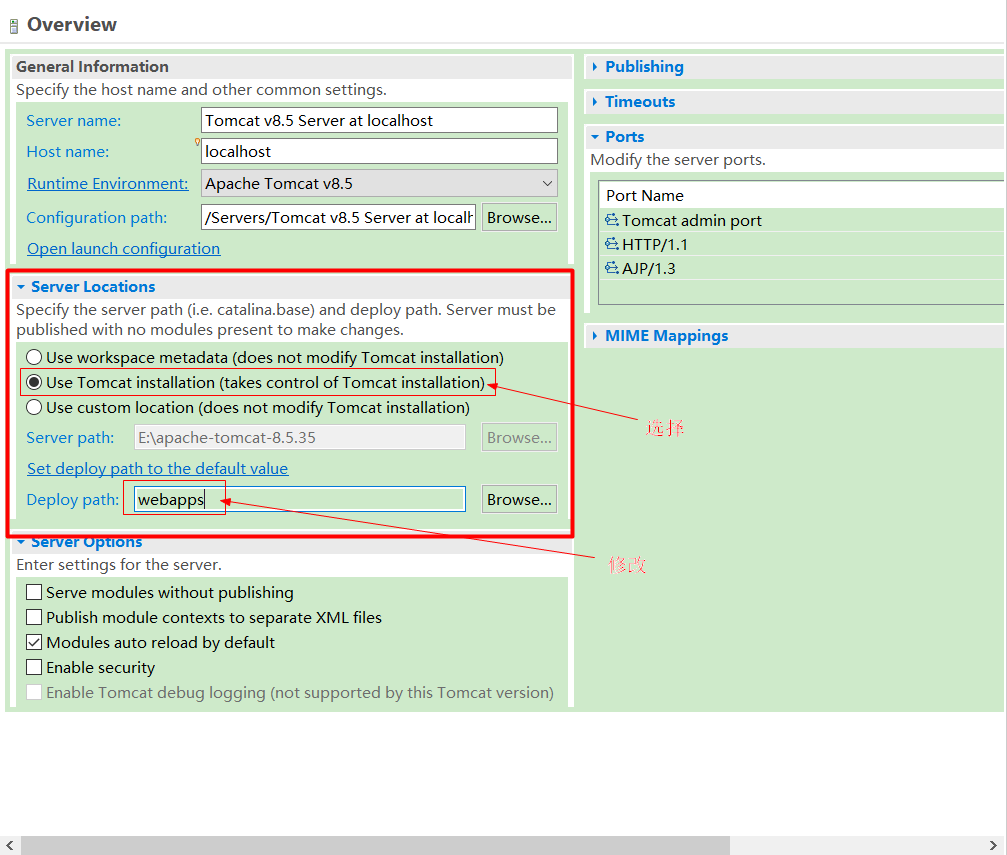The image size is (1007, 855).
Task: Click the General Information section header
Action: point(292,67)
